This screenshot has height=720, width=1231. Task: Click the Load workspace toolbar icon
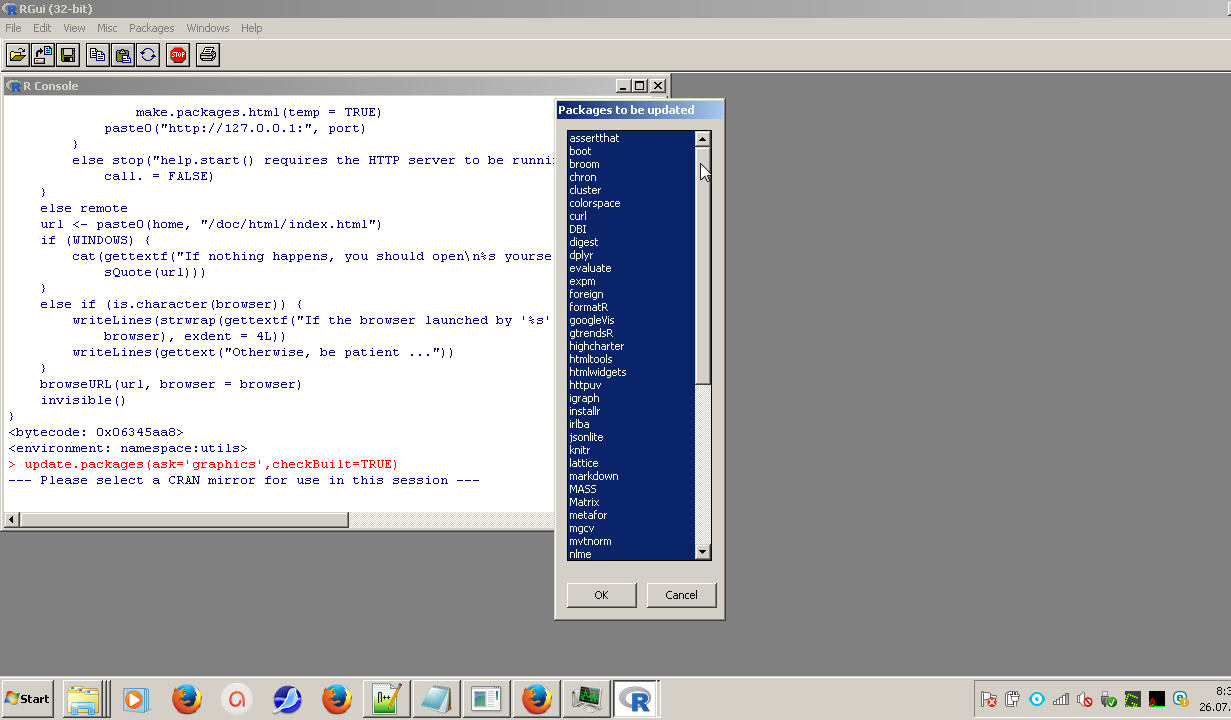click(x=43, y=55)
